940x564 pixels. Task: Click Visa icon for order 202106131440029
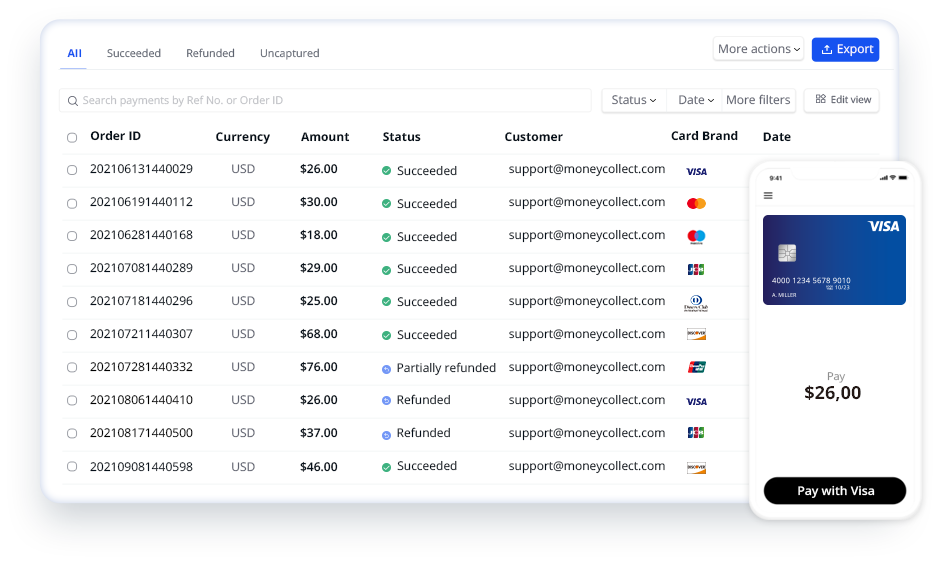[696, 171]
